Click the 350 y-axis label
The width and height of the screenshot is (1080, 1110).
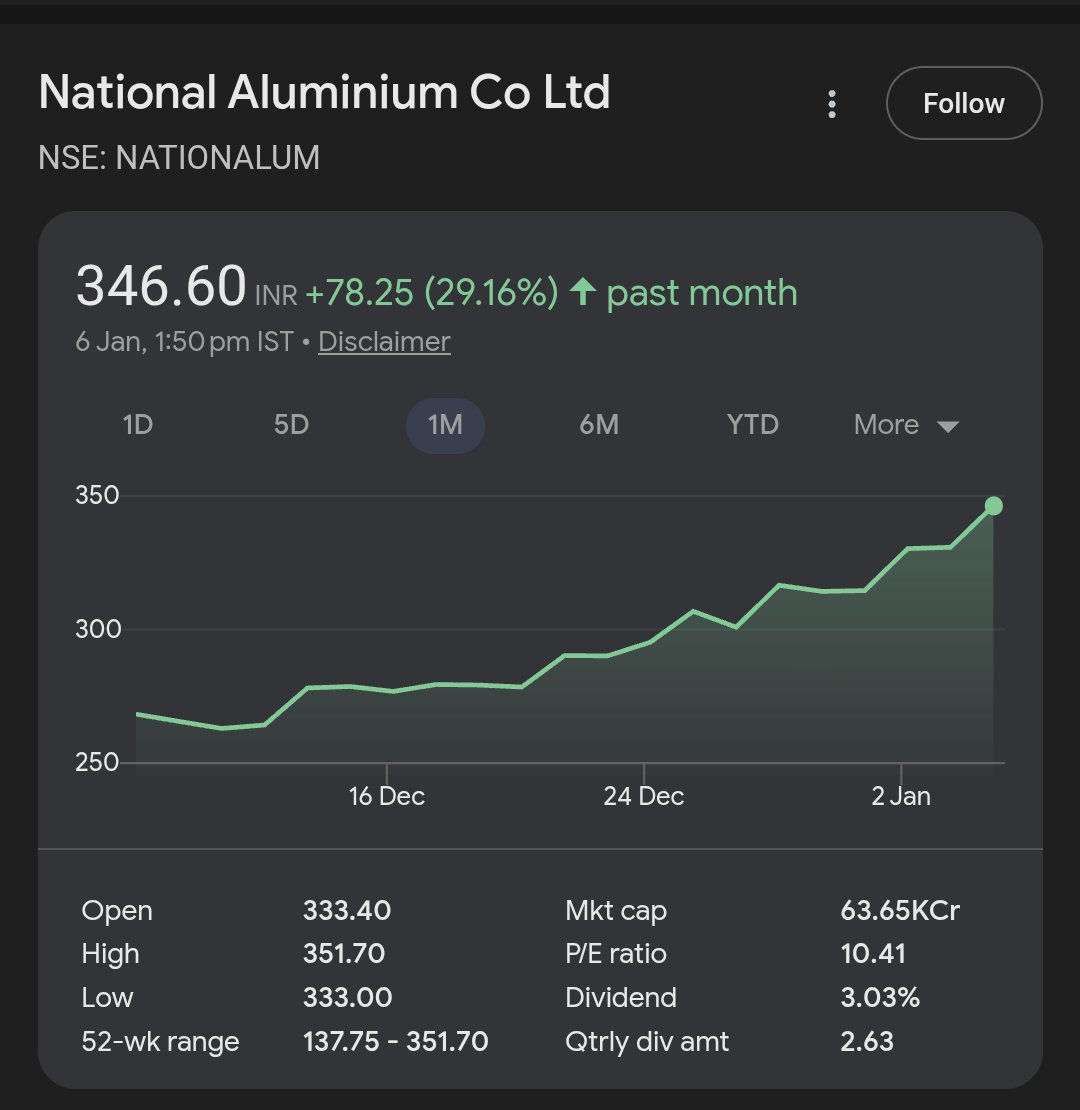[x=97, y=495]
